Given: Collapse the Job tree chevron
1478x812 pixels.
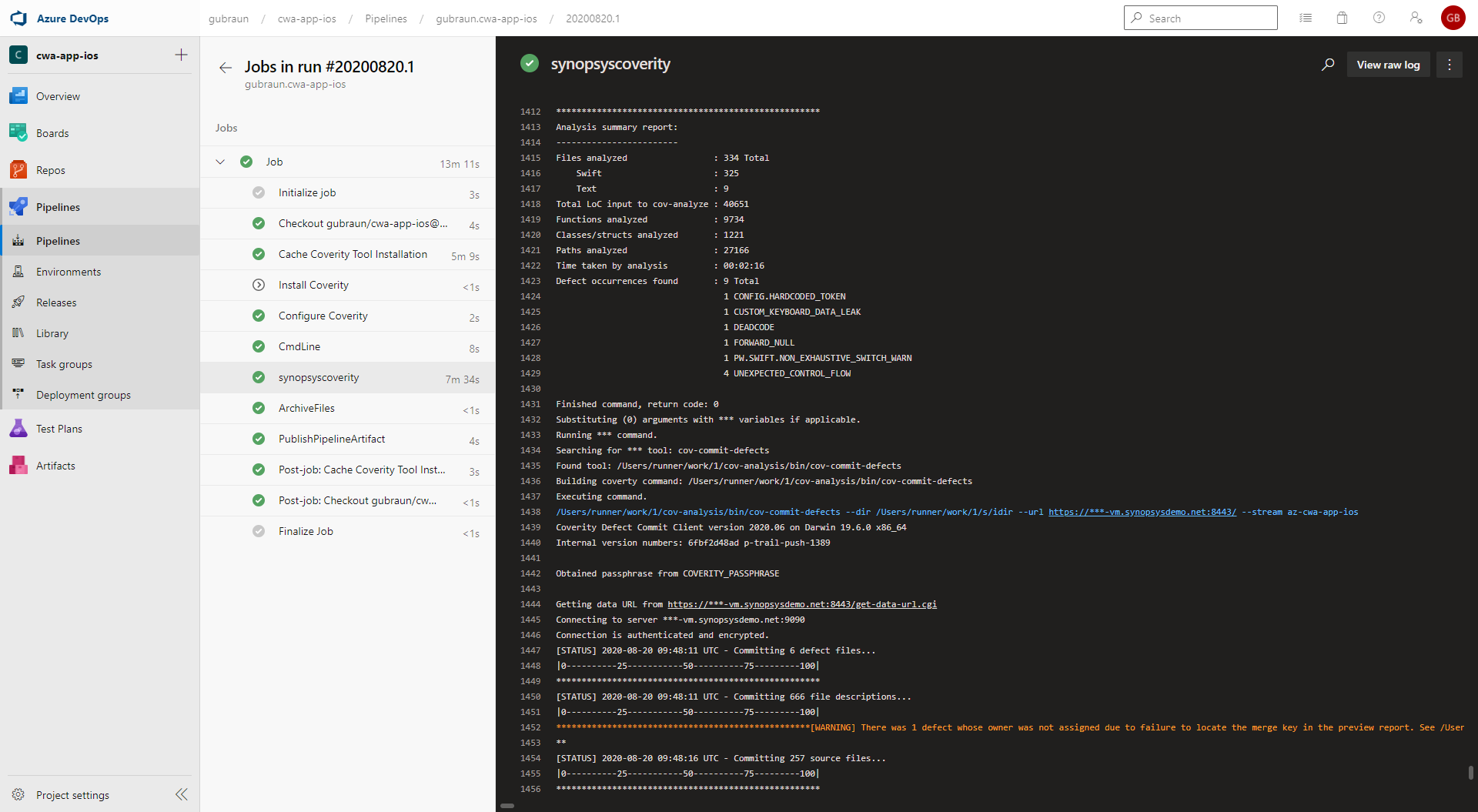Looking at the screenshot, I should (220, 162).
